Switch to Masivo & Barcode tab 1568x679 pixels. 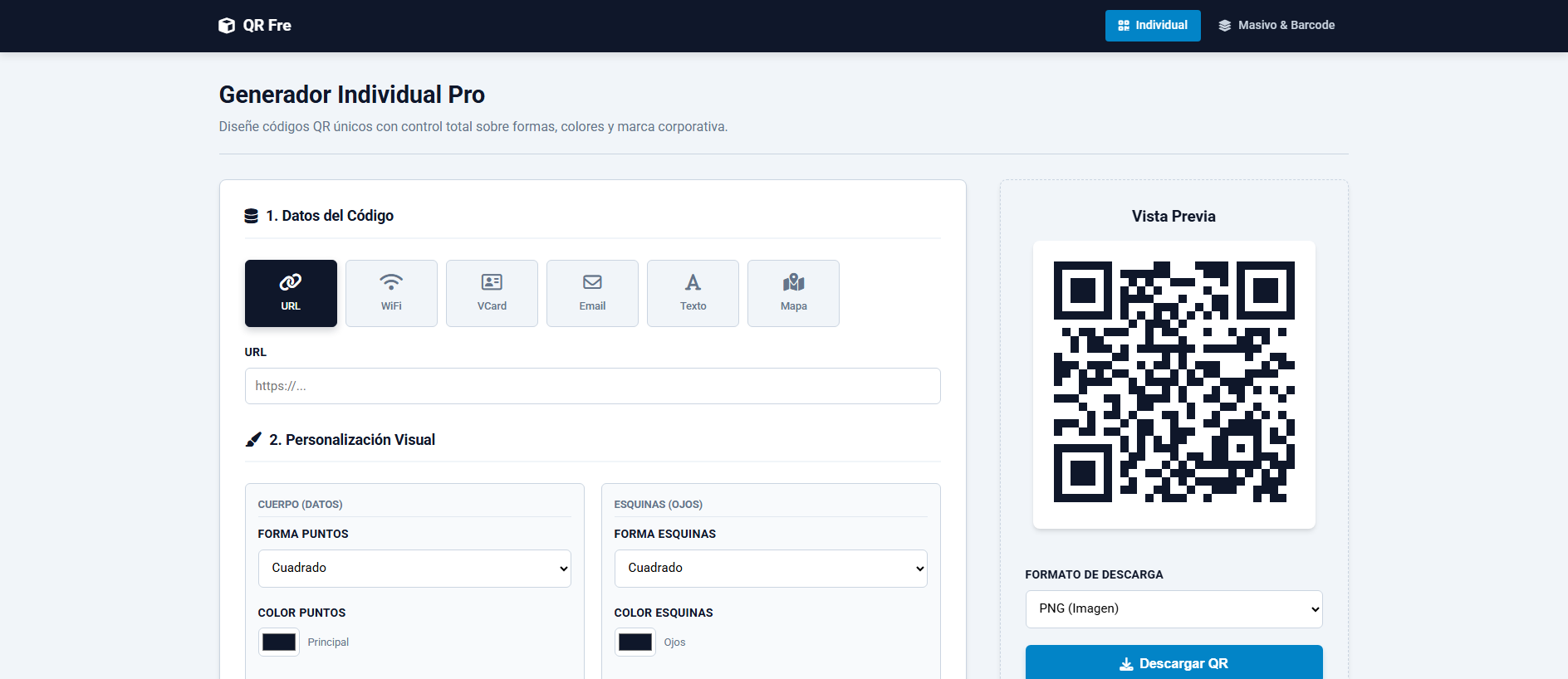(x=1276, y=26)
